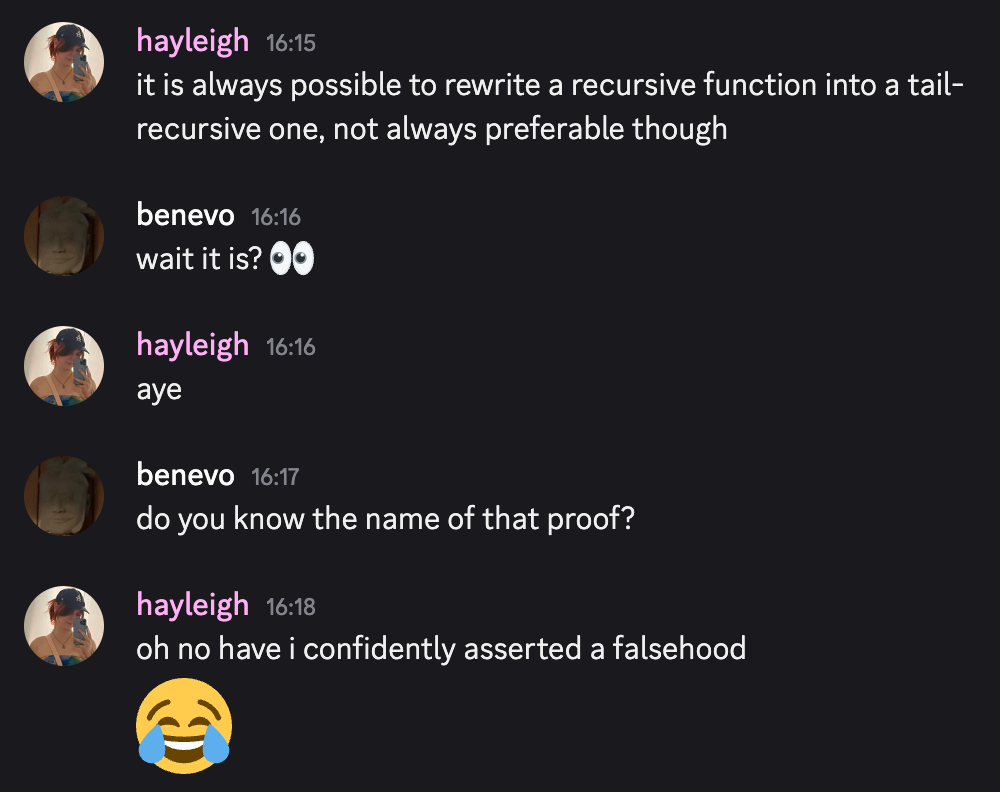The image size is (1000, 792).
Task: Click the 'confidently asserted a falsehood' message
Action: (x=441, y=649)
